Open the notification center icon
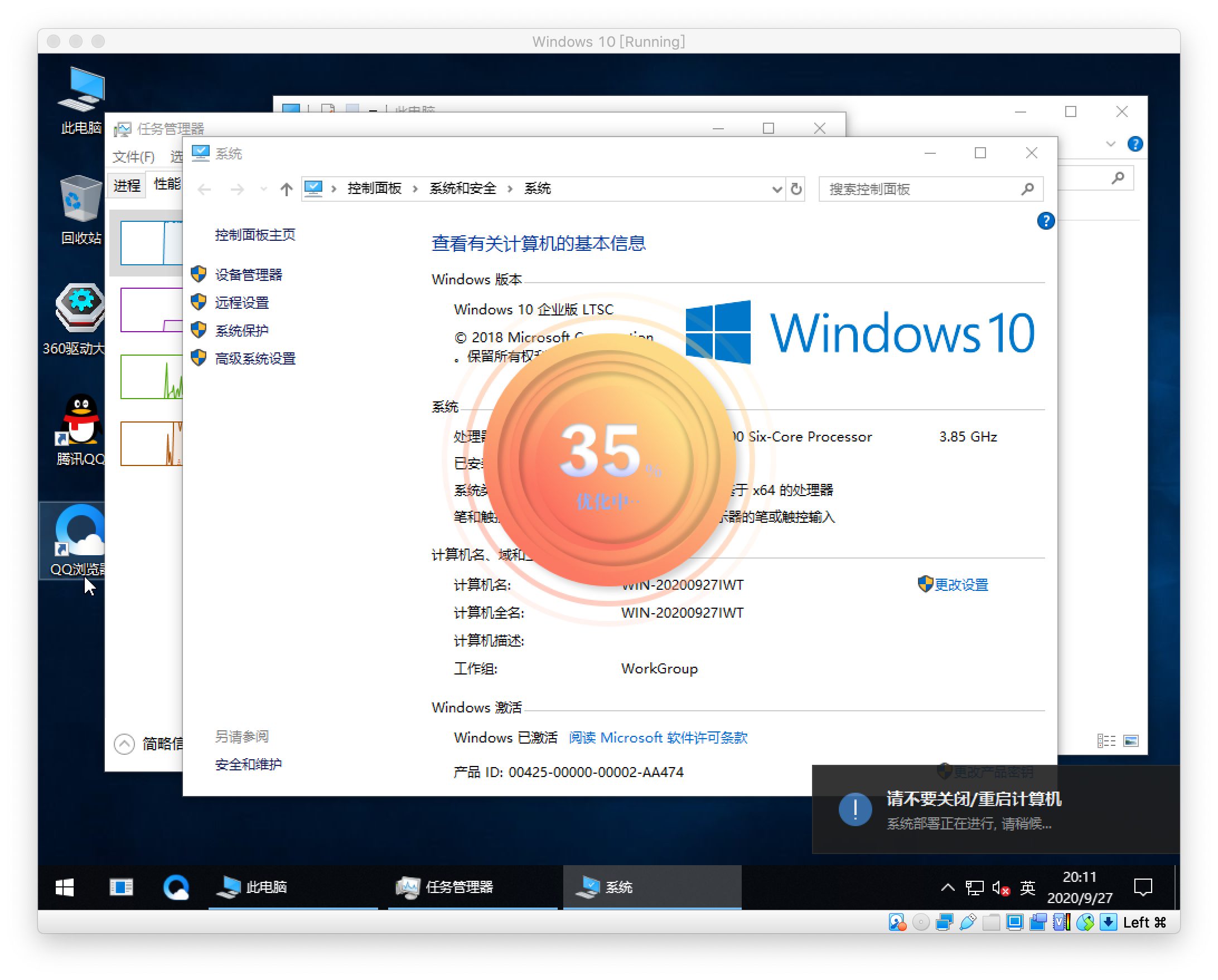This screenshot has height=980, width=1218. (x=1143, y=887)
